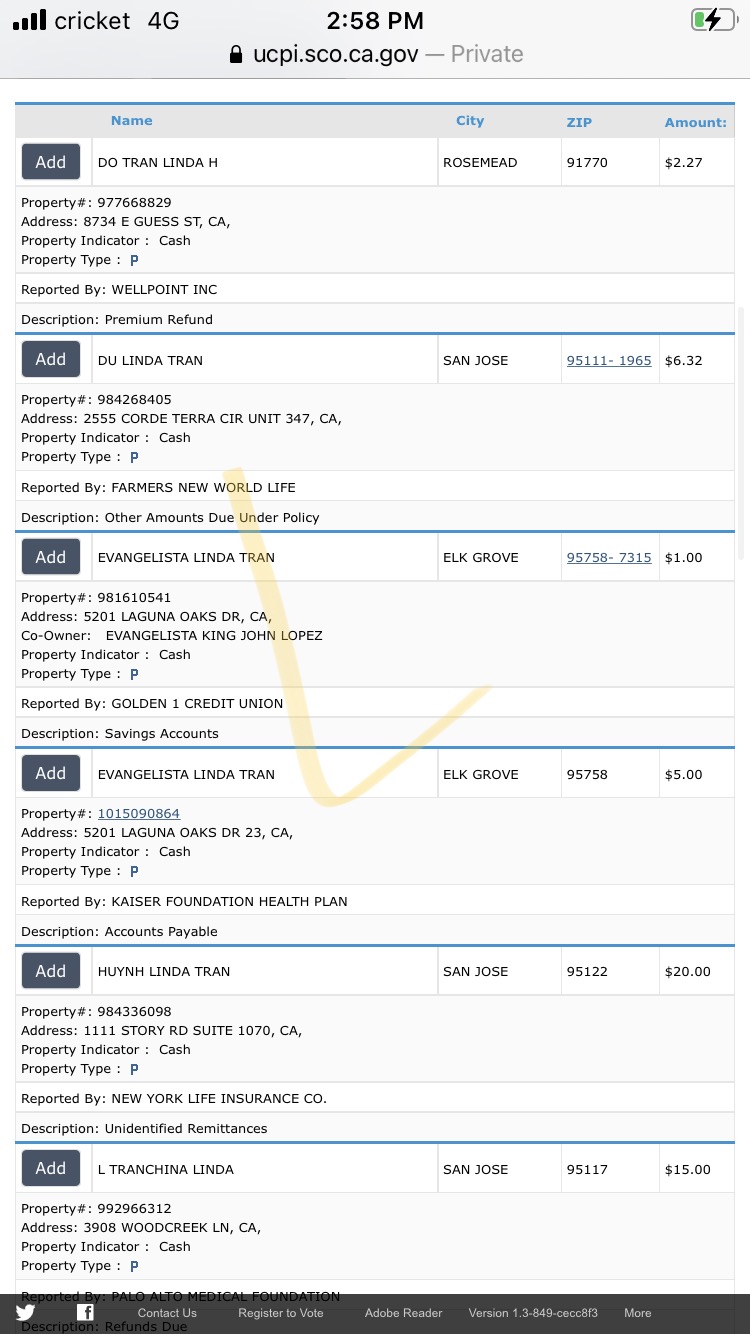The image size is (750, 1334).
Task: Select the ZIP cell 95122
Action: (x=587, y=972)
